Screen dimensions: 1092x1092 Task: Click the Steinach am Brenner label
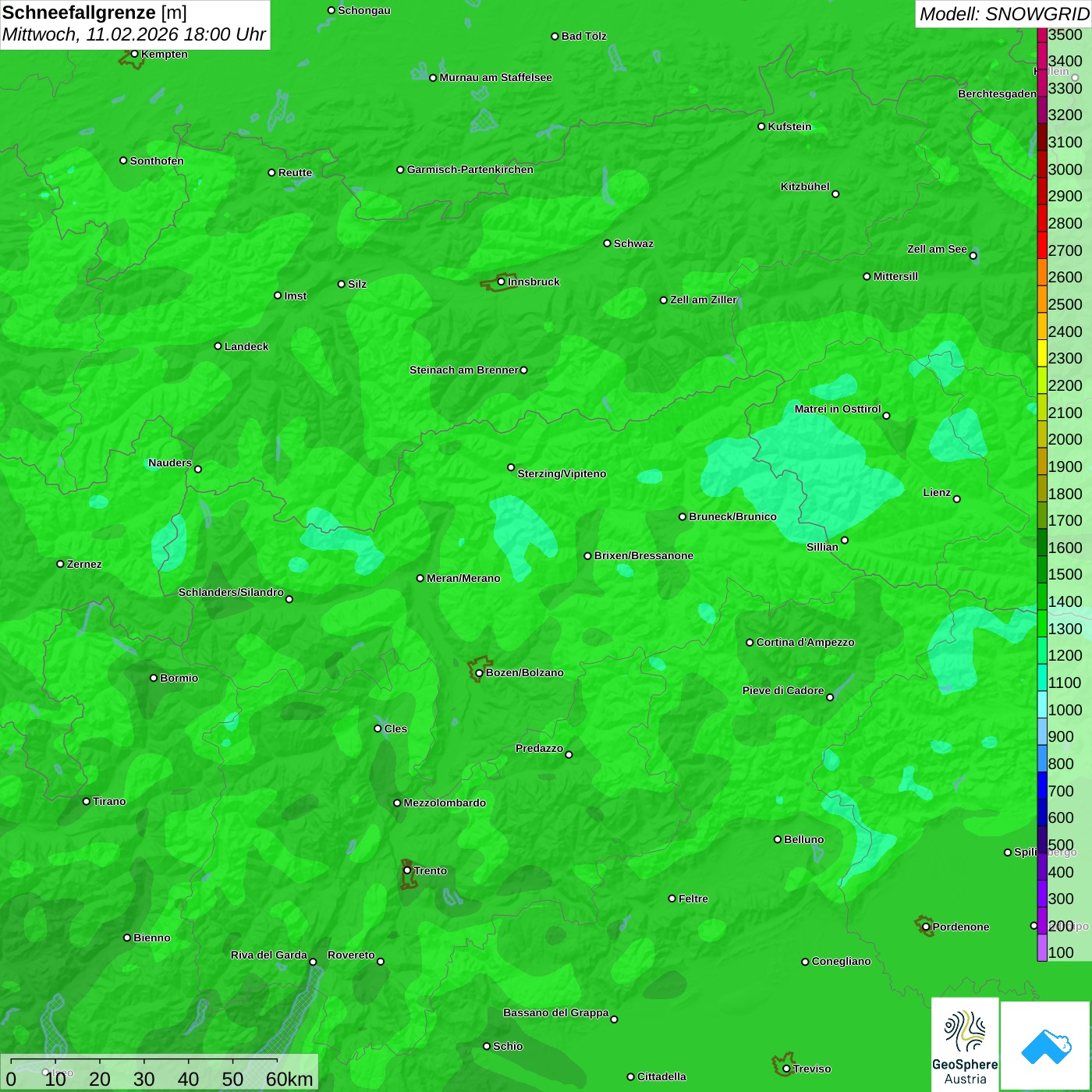click(464, 370)
